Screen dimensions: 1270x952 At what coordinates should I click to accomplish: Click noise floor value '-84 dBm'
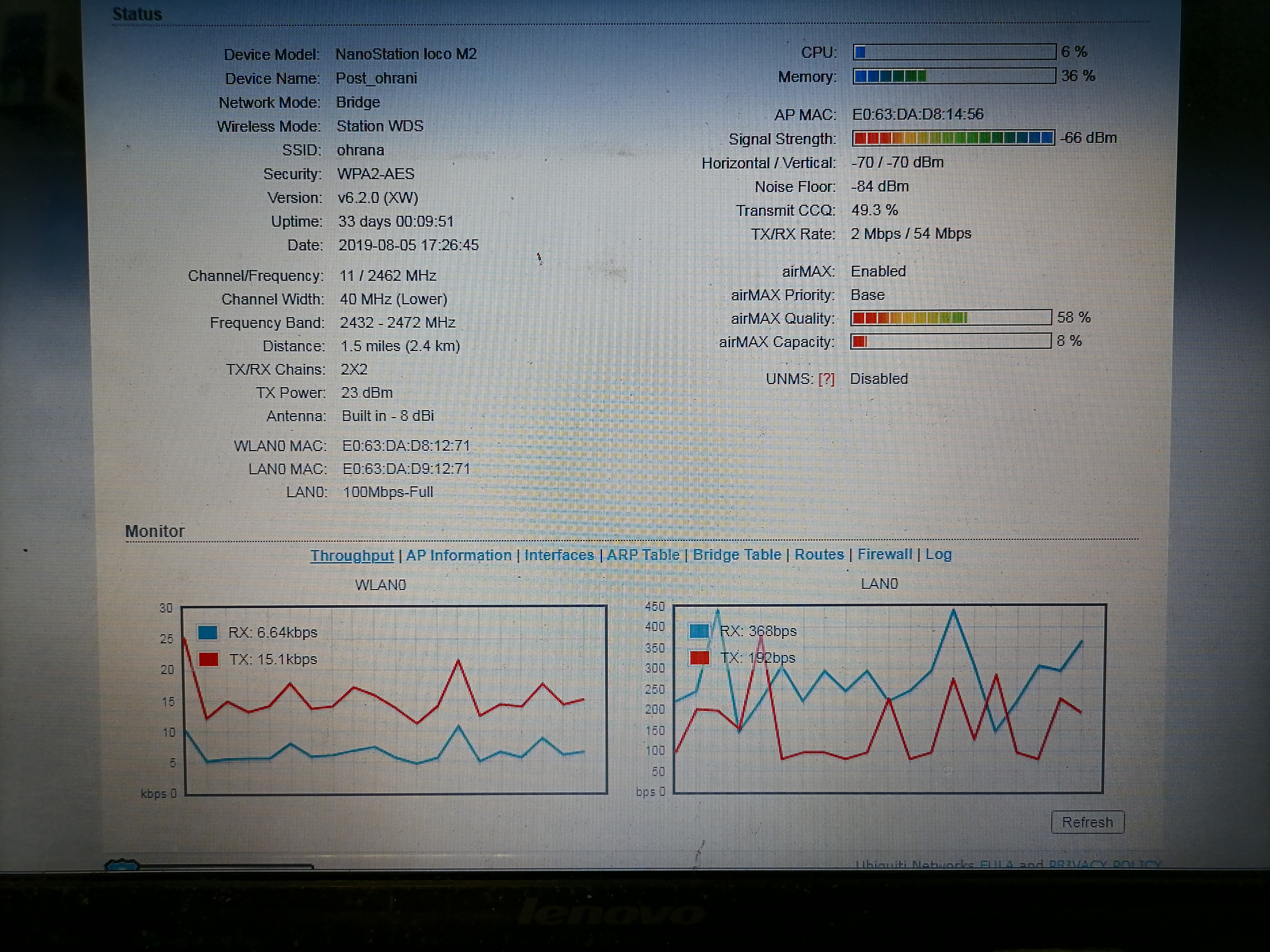click(x=880, y=187)
